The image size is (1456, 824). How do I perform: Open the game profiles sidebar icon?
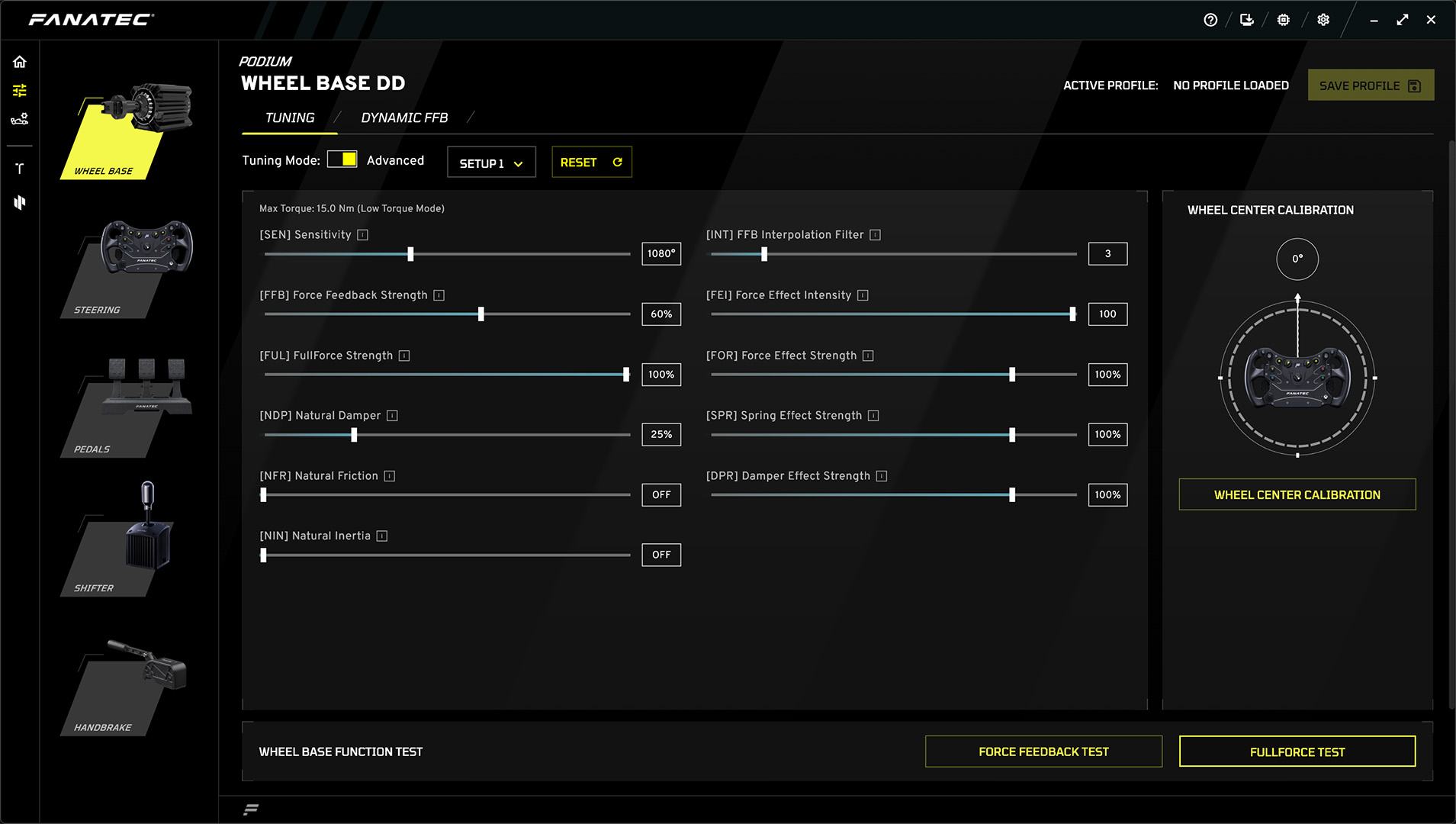20,119
